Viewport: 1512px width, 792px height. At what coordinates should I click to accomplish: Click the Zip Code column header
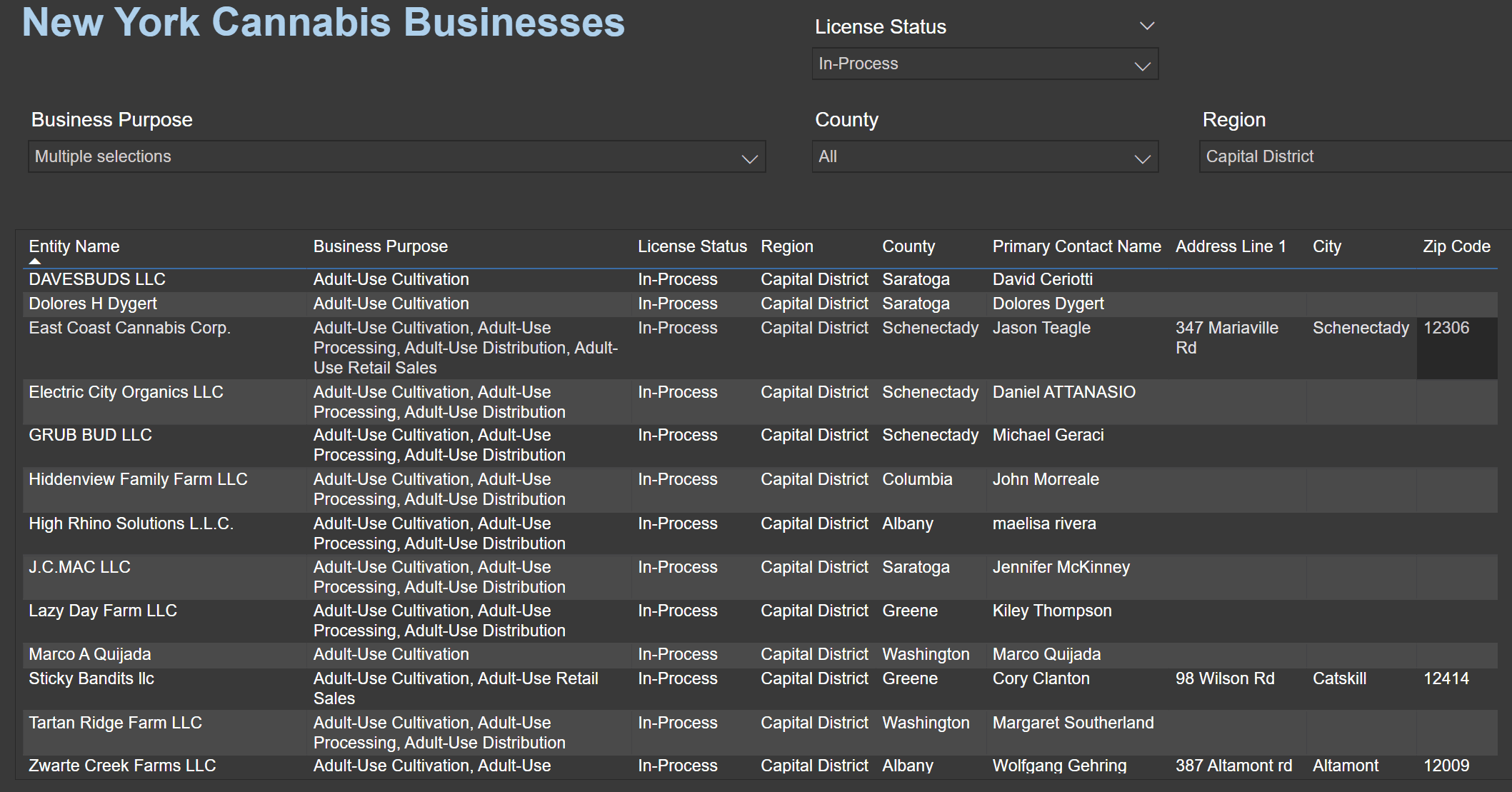click(x=1456, y=246)
